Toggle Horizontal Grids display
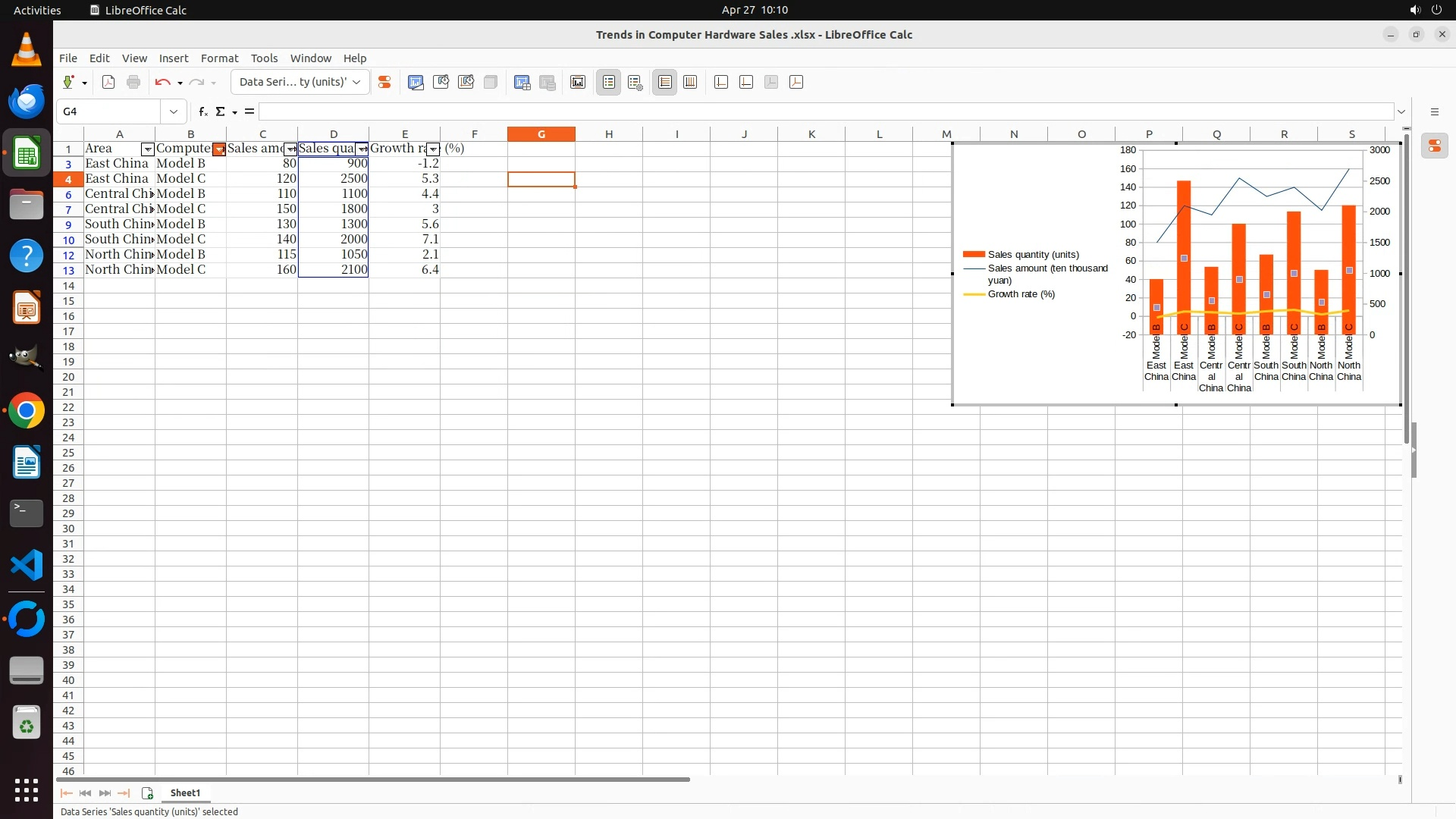Screen dimensions: 1456x819 click(x=665, y=82)
